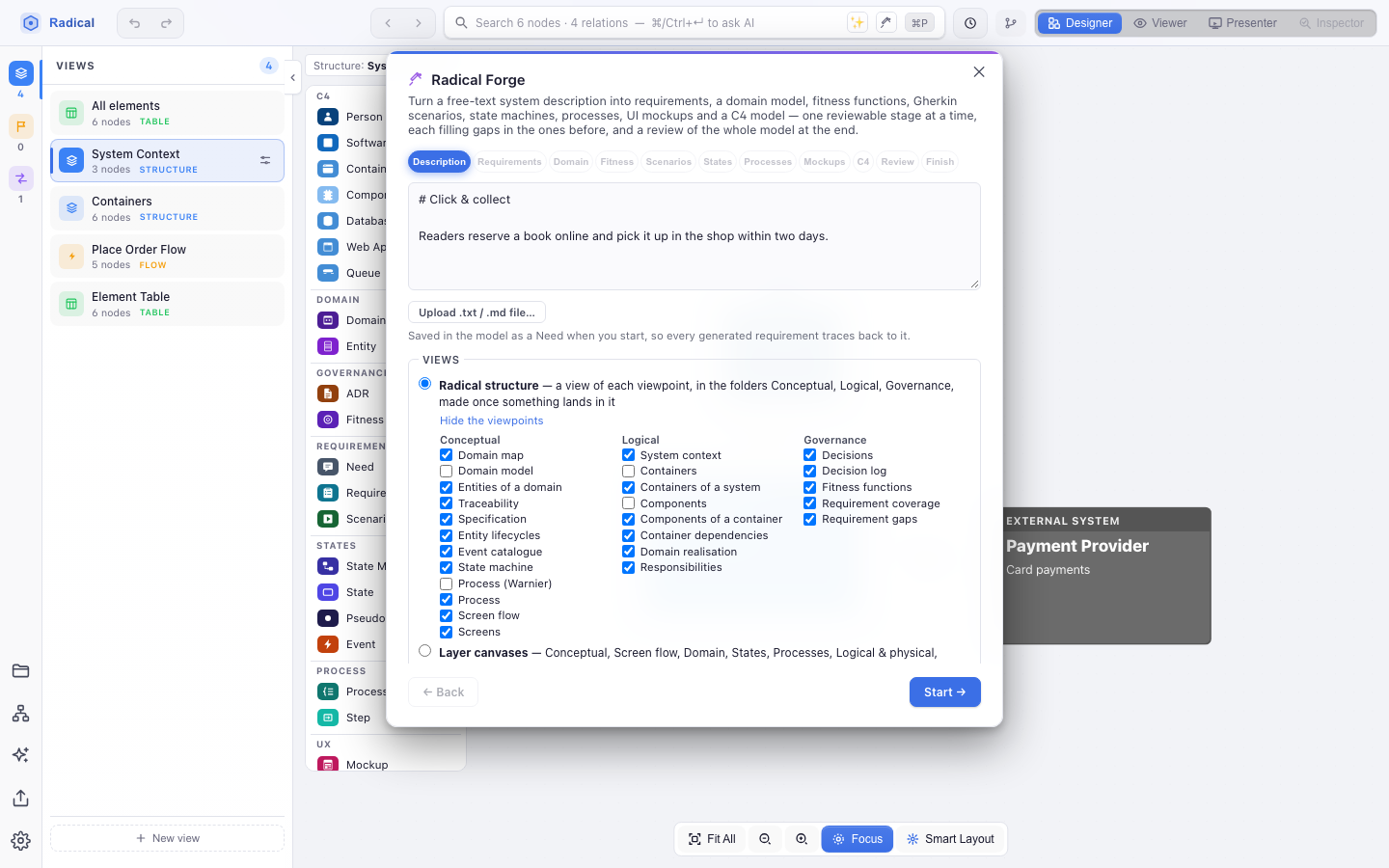Open the Review stage tab

897,162
